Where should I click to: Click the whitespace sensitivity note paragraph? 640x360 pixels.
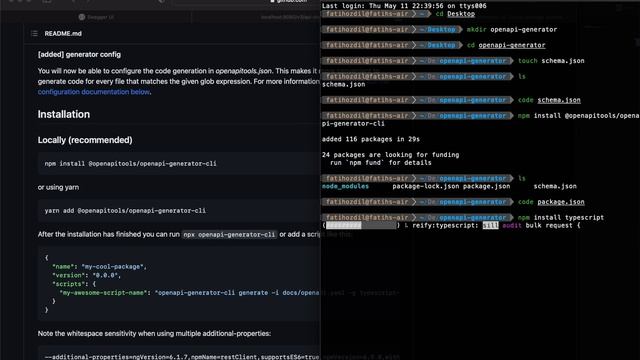point(154,333)
